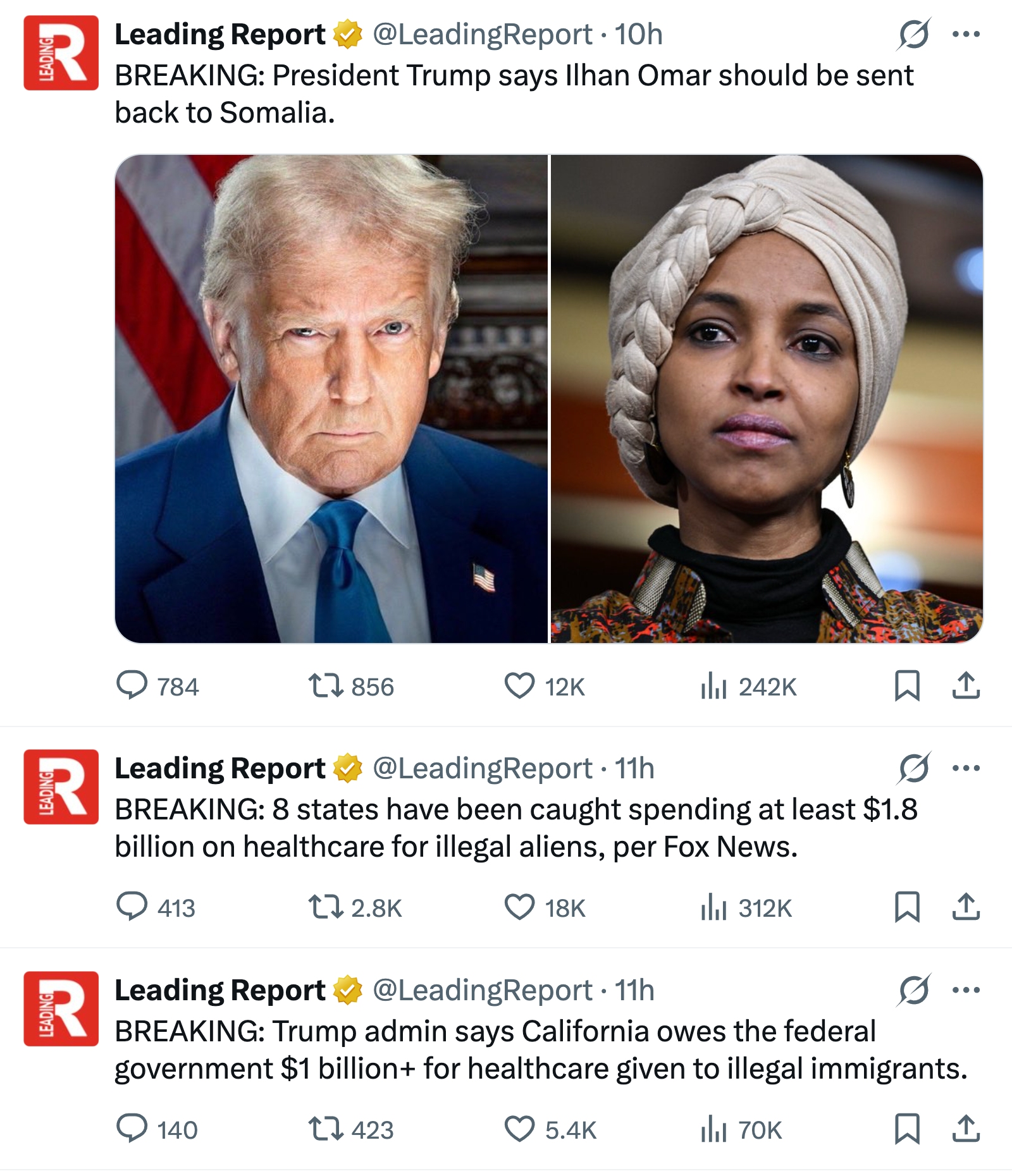This screenshot has width=1012, height=1176.
Task: Bookmark the California owes $1 billion post
Action: (907, 1129)
